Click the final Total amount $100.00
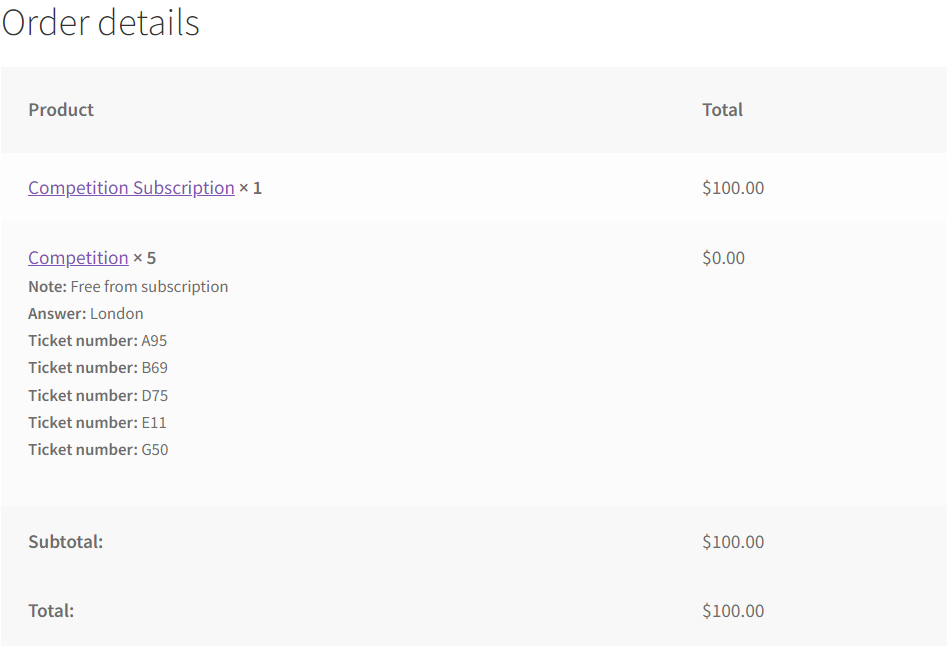The height and width of the screenshot is (652, 949). [x=733, y=611]
